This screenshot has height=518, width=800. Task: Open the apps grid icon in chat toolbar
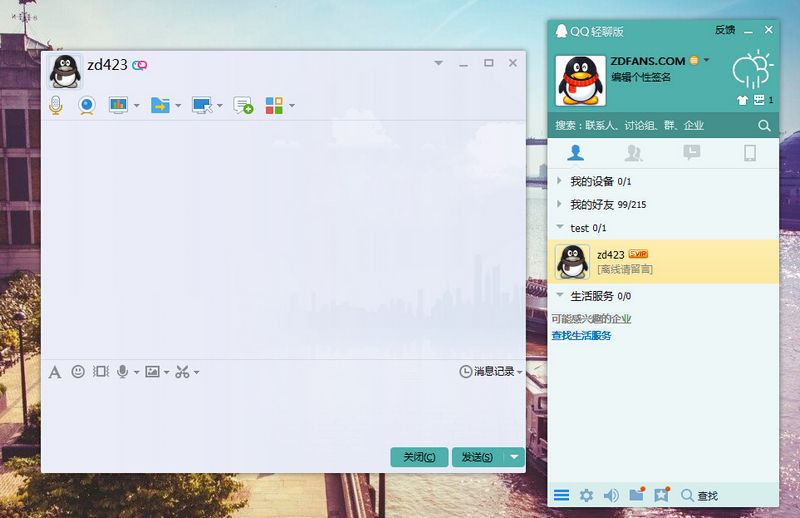tap(274, 105)
